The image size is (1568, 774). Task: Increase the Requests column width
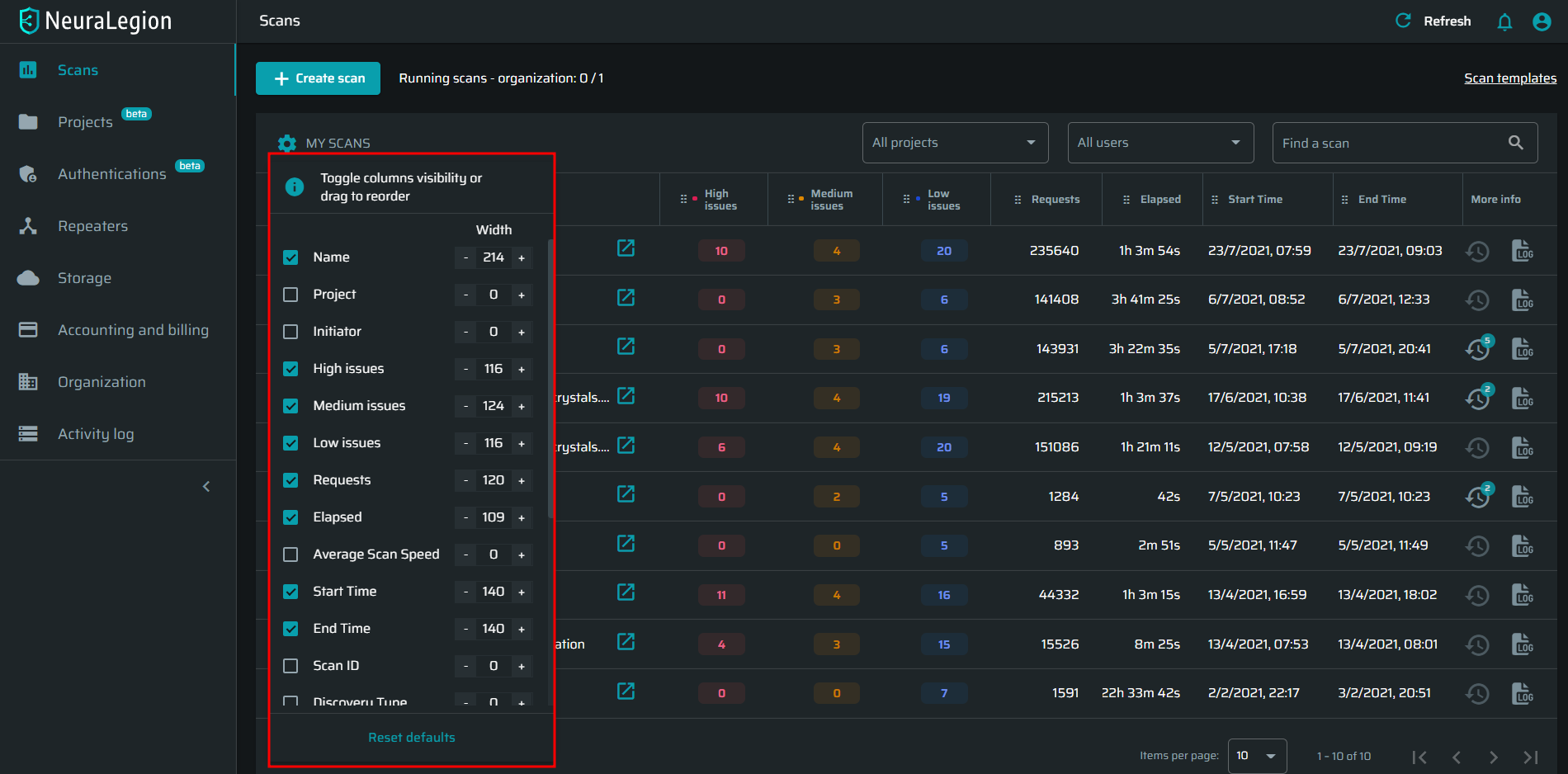(x=522, y=480)
